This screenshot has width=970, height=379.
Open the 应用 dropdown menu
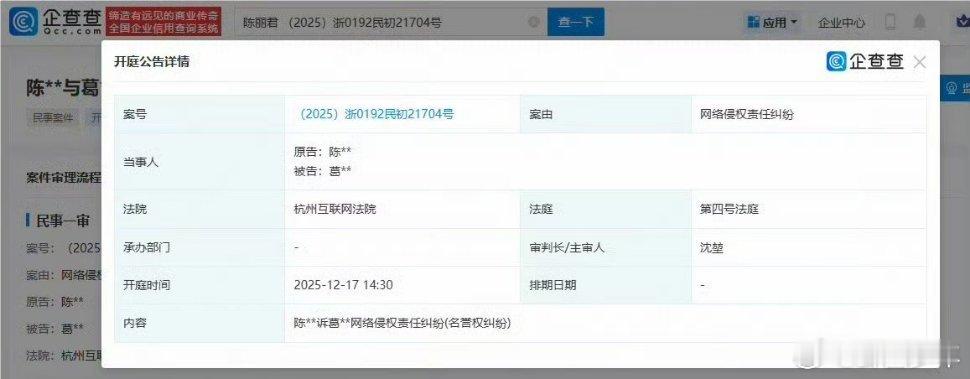(773, 23)
